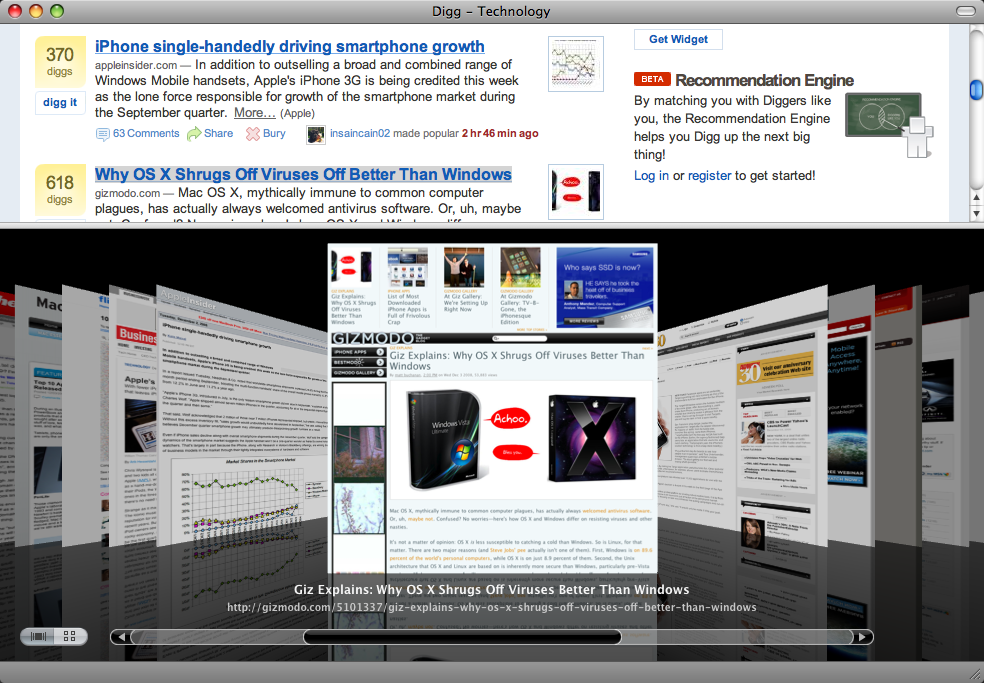This screenshot has width=984, height=683.
Task: Click the Get Widget button
Action: coord(678,40)
